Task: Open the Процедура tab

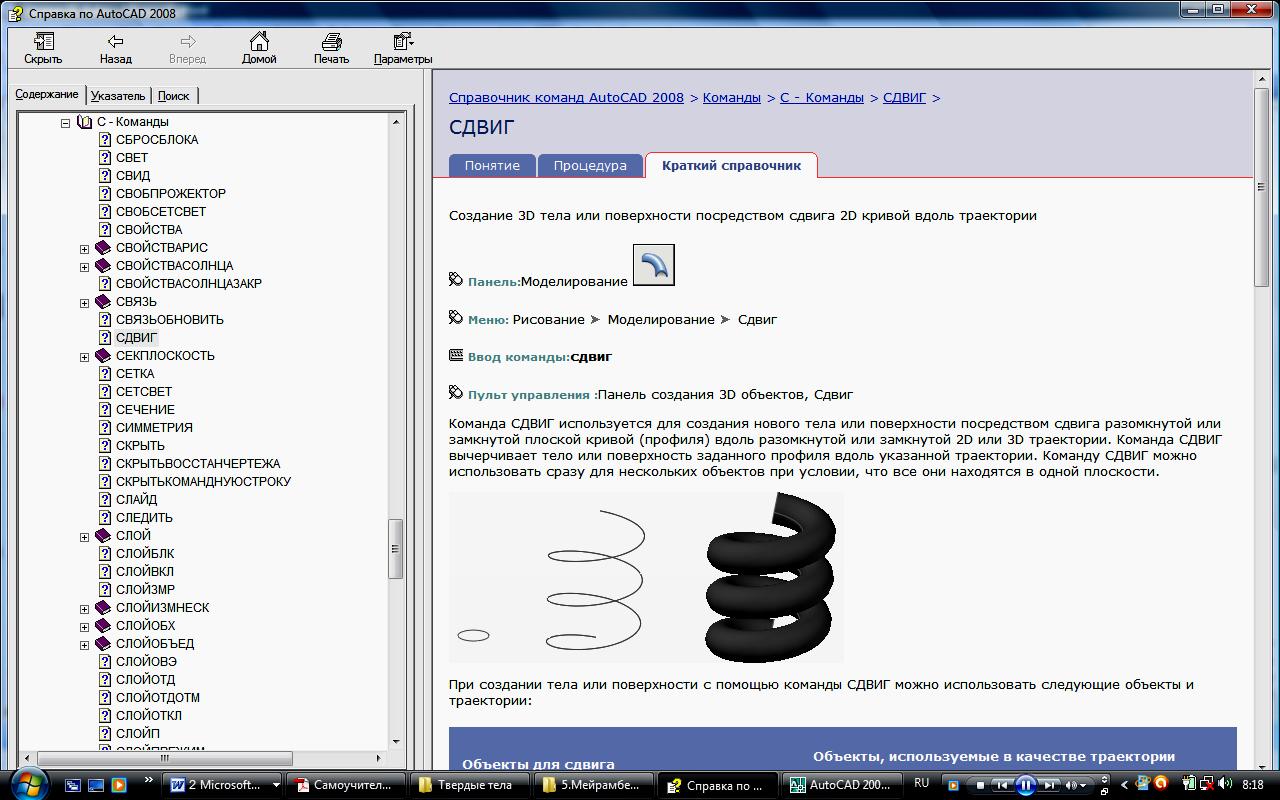Action: pos(590,166)
